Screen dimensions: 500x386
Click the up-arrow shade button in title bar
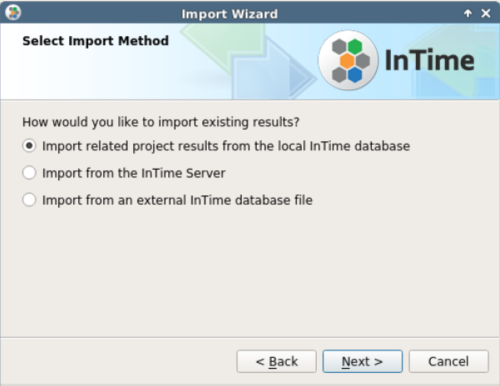[x=468, y=13]
